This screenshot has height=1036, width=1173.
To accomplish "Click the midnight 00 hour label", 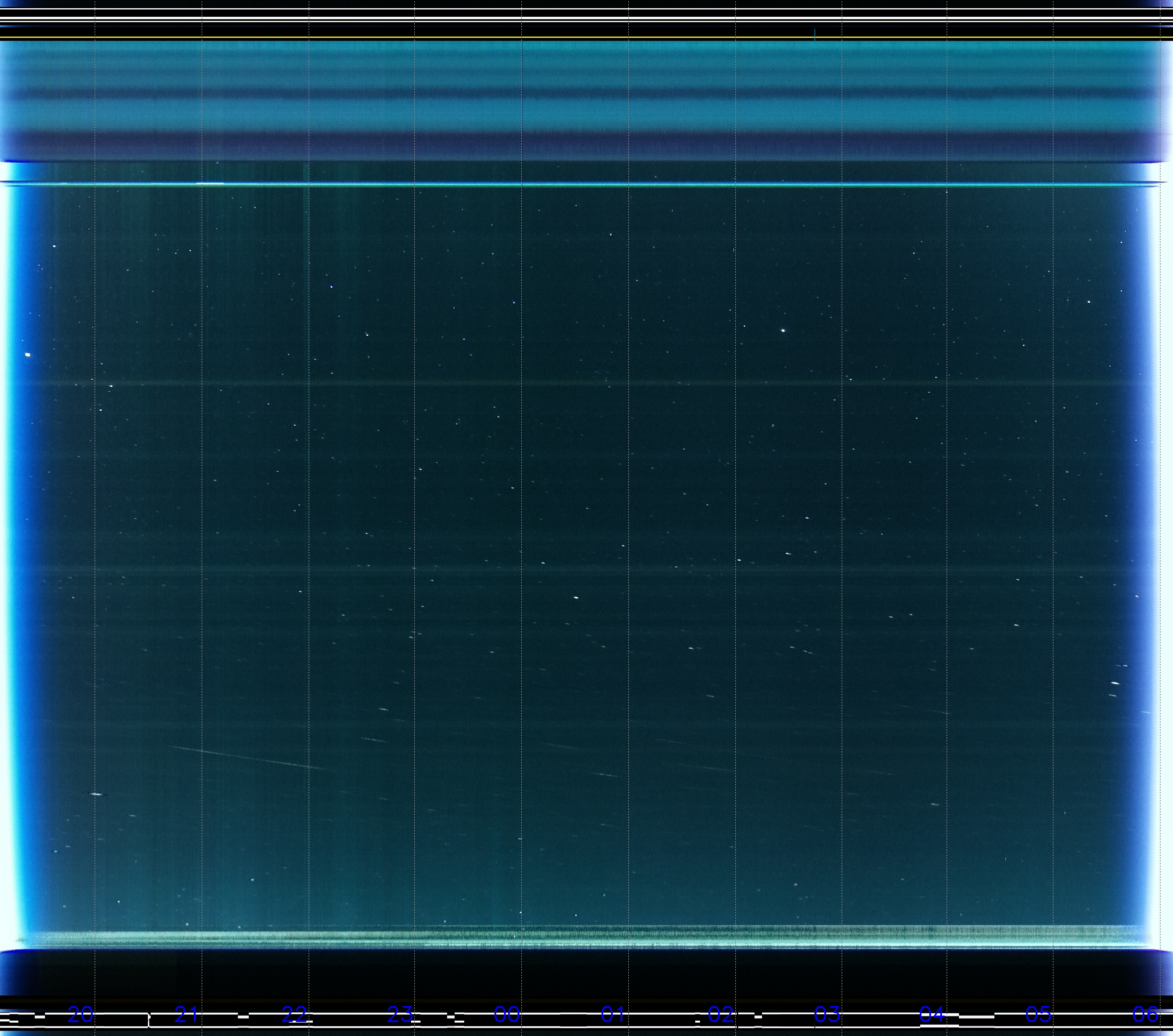I will point(507,1015).
